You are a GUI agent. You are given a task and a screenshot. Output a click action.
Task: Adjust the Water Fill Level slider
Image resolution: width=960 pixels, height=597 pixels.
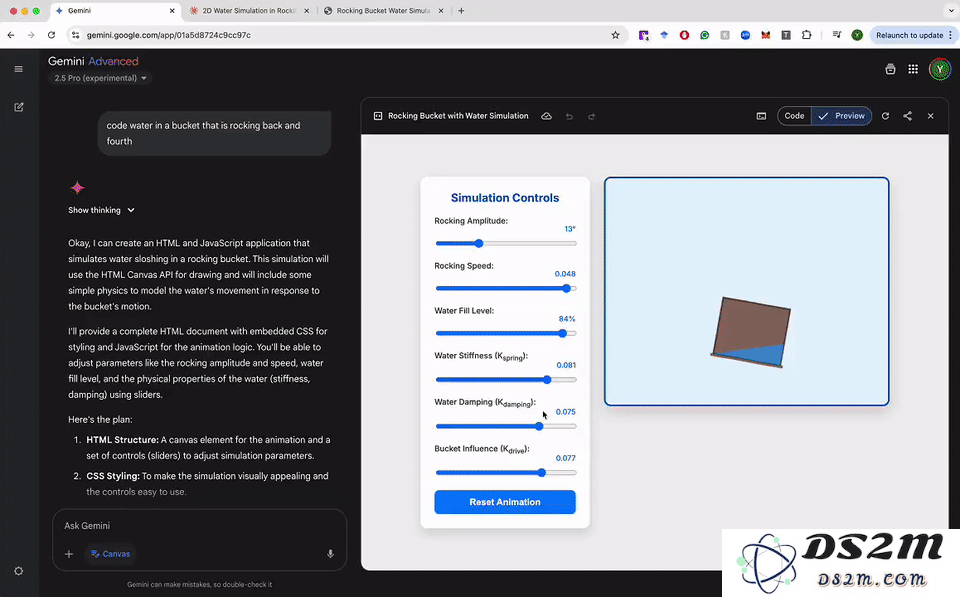506,333
